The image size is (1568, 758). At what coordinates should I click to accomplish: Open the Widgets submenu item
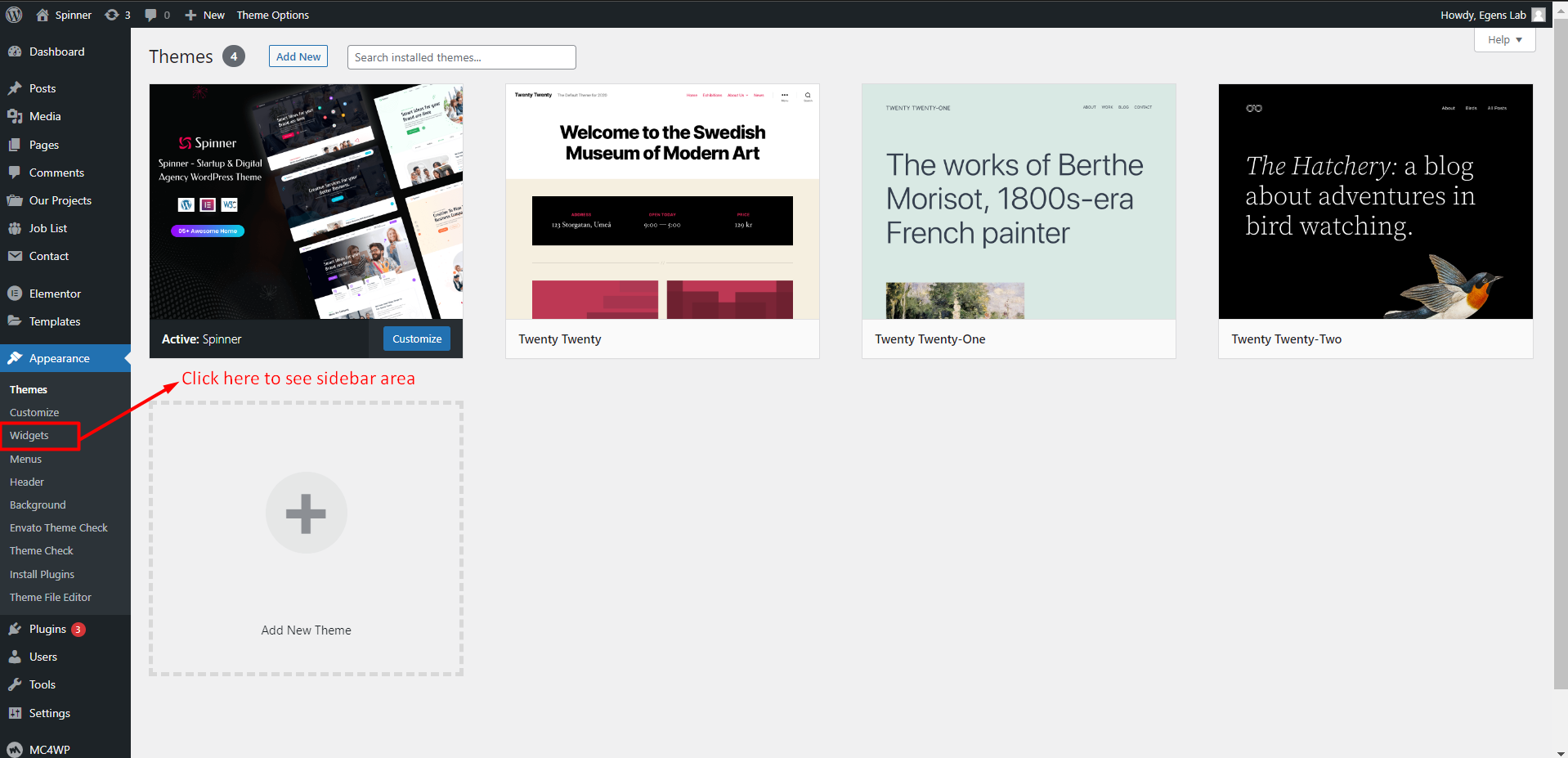[29, 436]
